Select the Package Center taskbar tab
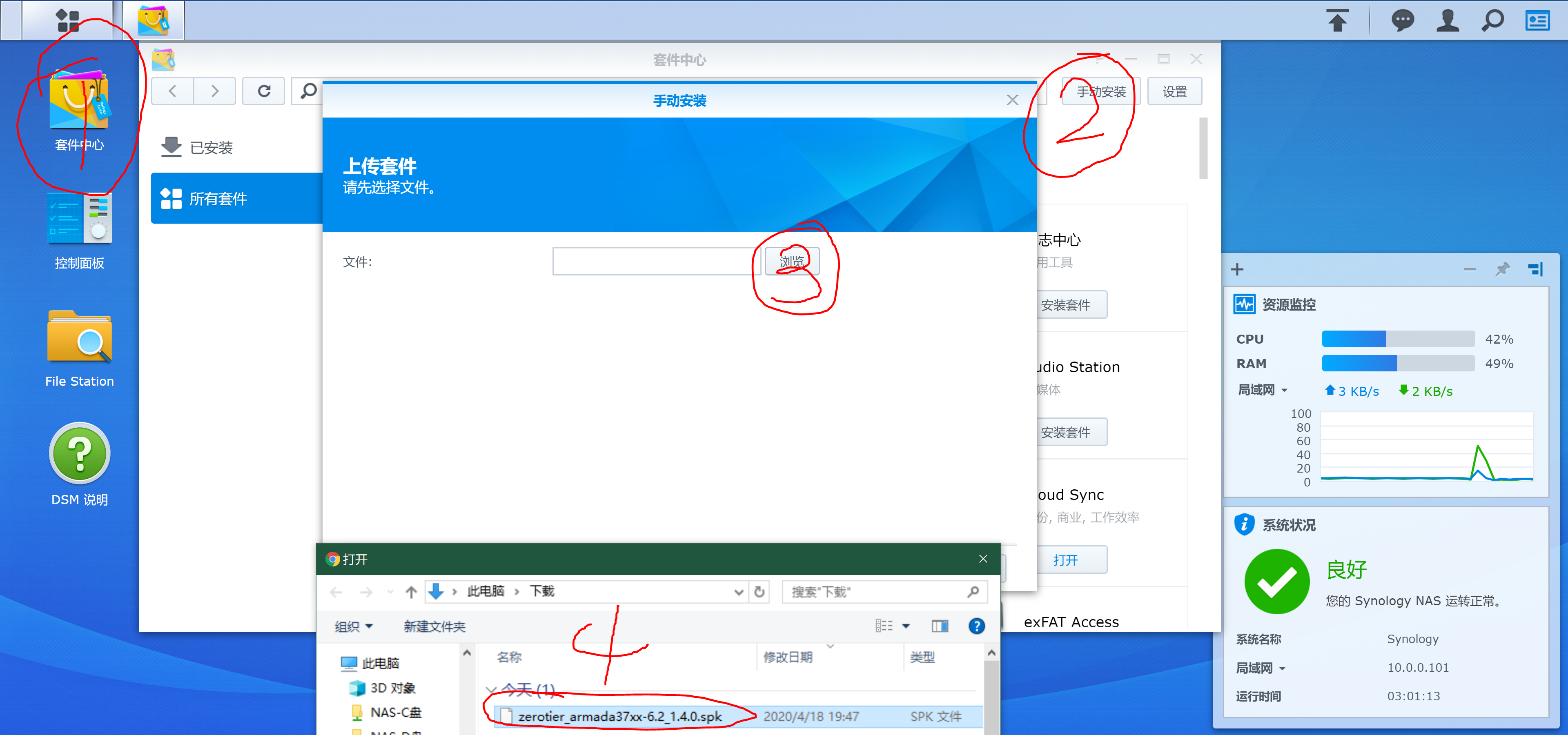 [x=154, y=20]
